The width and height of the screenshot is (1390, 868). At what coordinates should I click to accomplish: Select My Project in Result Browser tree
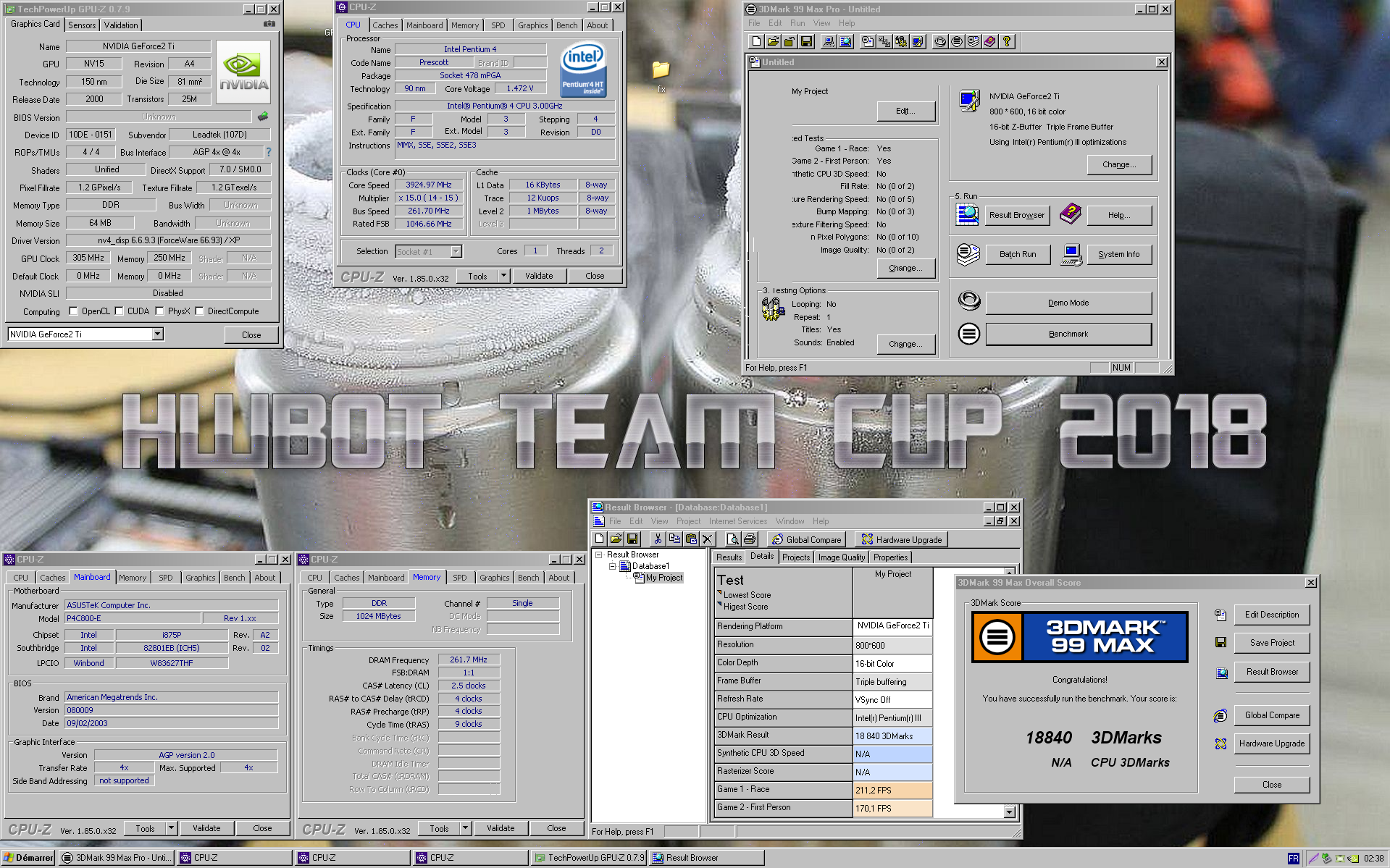tap(663, 578)
